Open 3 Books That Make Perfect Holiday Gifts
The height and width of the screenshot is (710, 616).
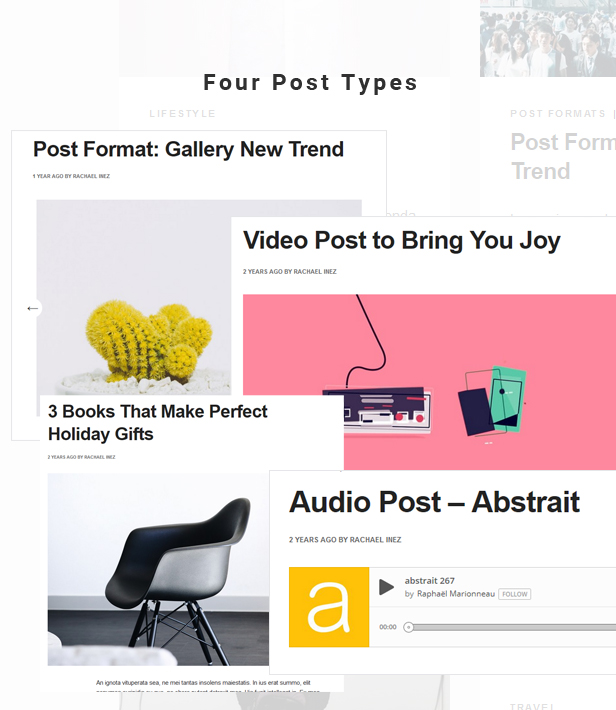pos(158,422)
